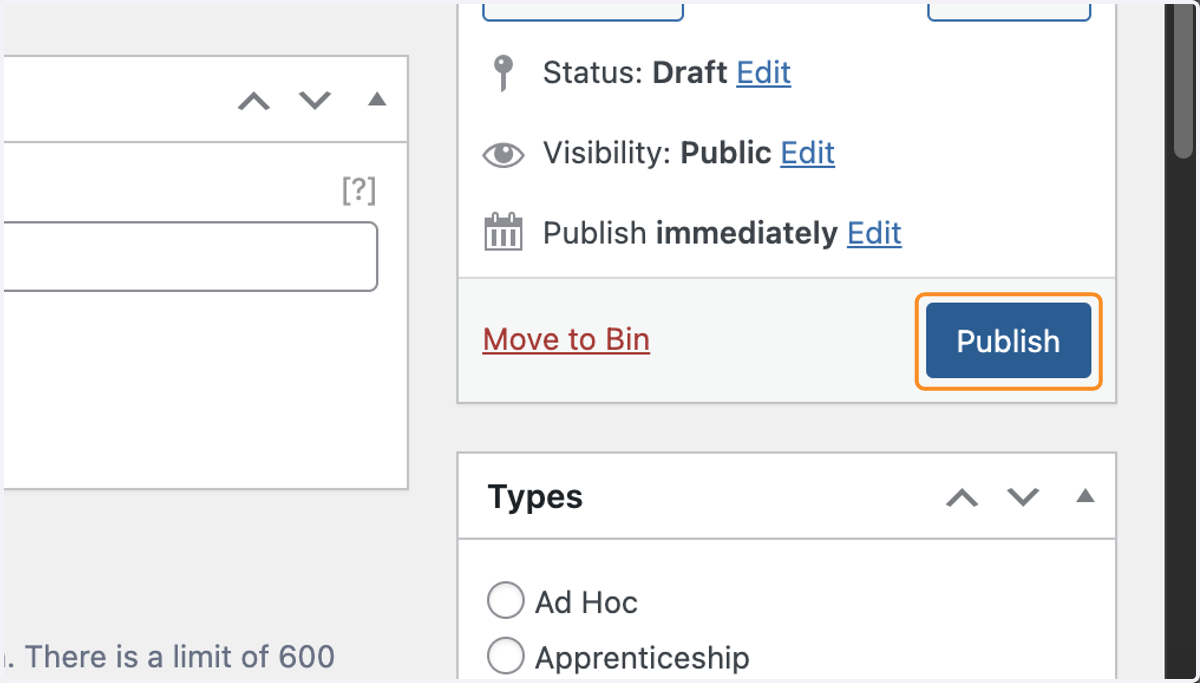Select the Apprenticeship radio button
The height and width of the screenshot is (683, 1200).
coord(505,657)
